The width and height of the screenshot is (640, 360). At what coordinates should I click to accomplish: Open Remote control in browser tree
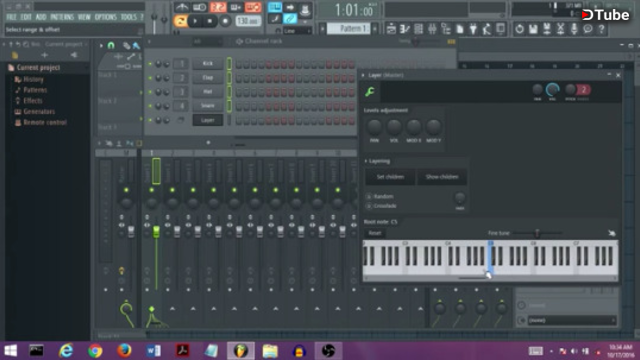44,122
